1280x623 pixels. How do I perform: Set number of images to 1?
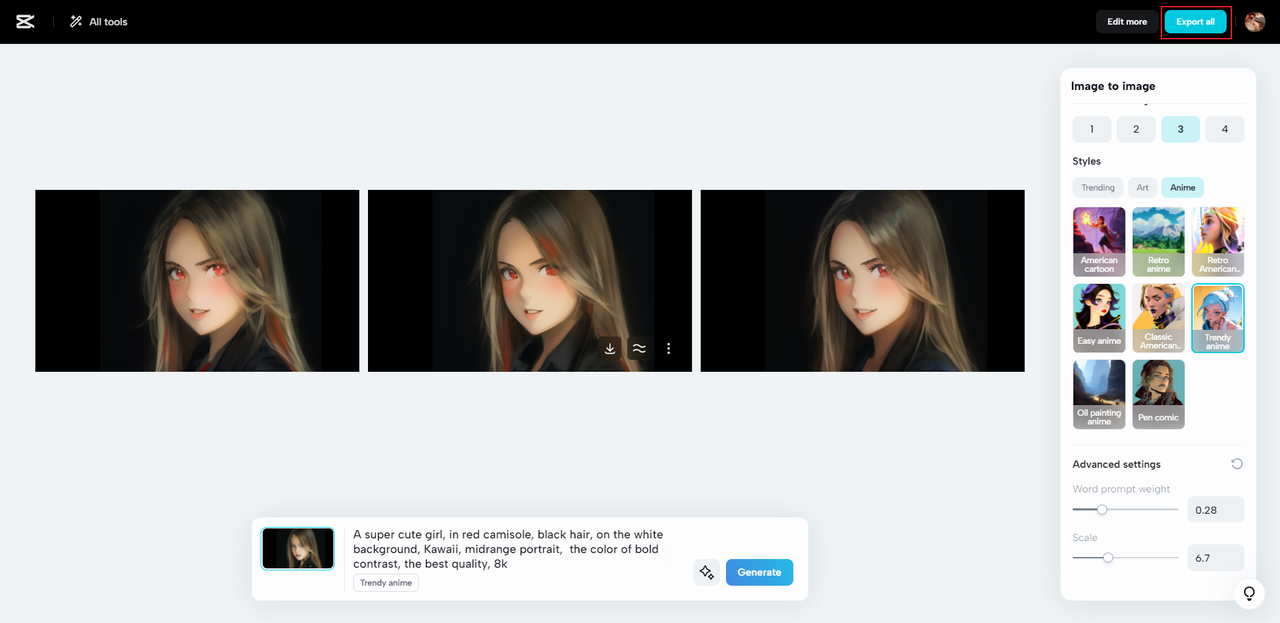[1092, 129]
